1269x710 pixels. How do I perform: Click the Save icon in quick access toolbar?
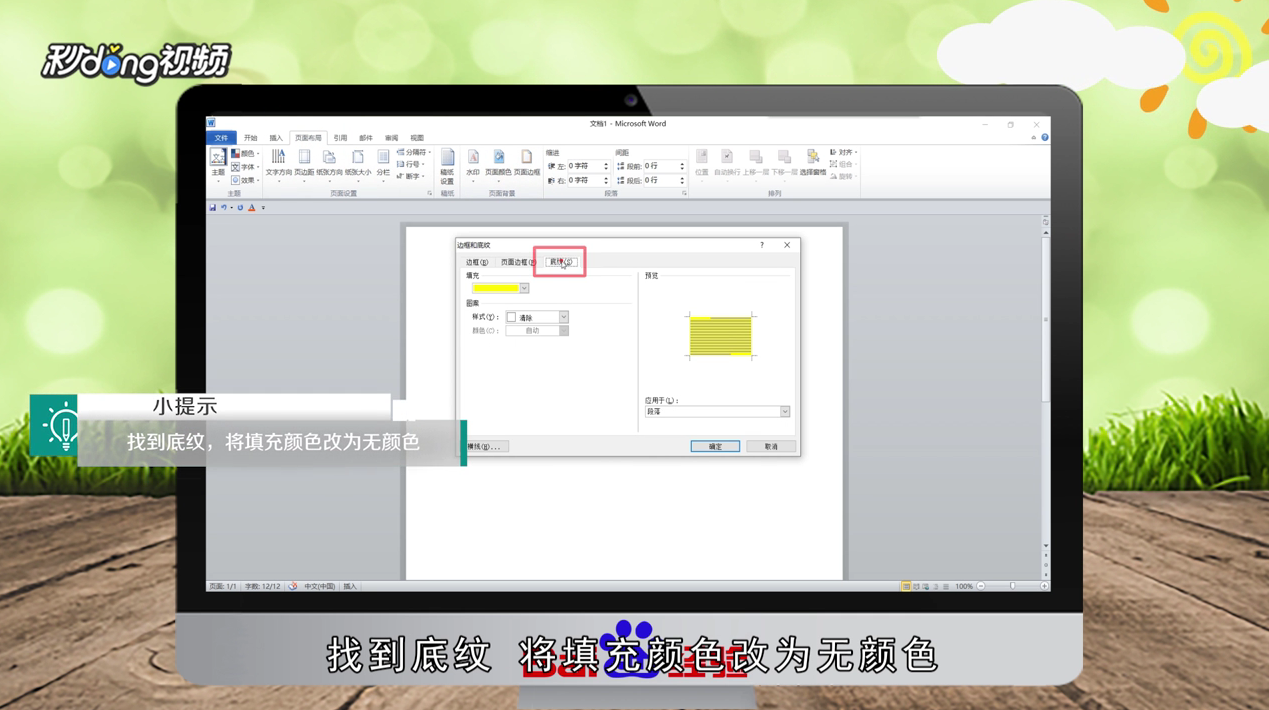point(213,208)
